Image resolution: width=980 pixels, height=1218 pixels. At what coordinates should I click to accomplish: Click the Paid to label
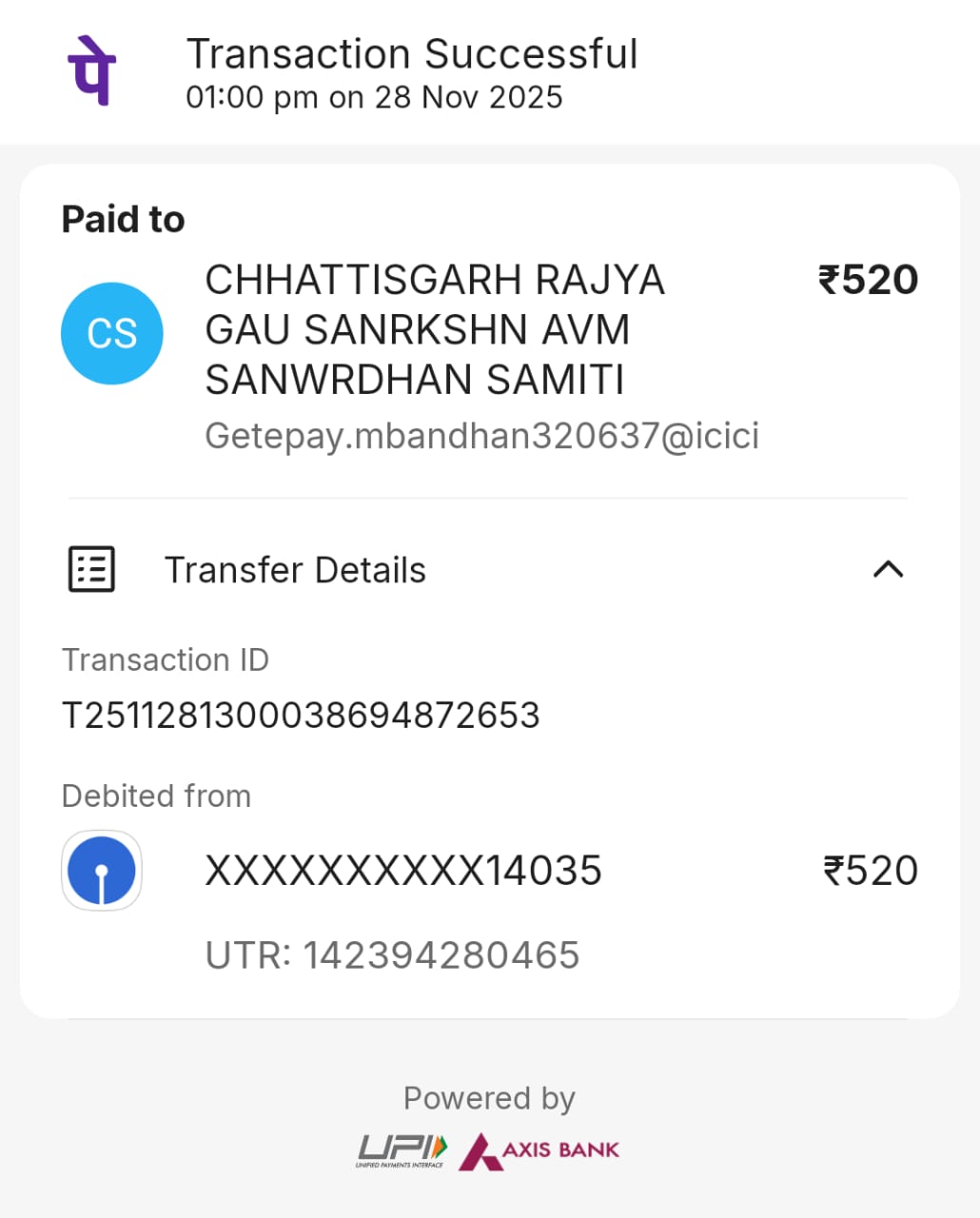click(123, 219)
